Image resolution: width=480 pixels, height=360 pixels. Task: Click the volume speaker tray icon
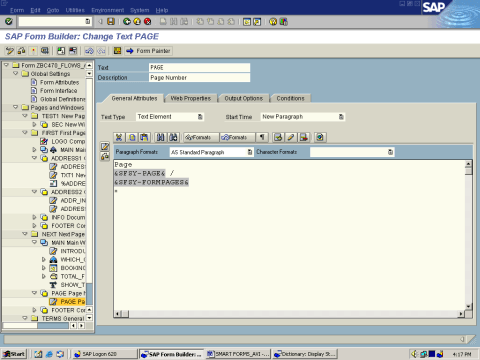(x=414, y=354)
